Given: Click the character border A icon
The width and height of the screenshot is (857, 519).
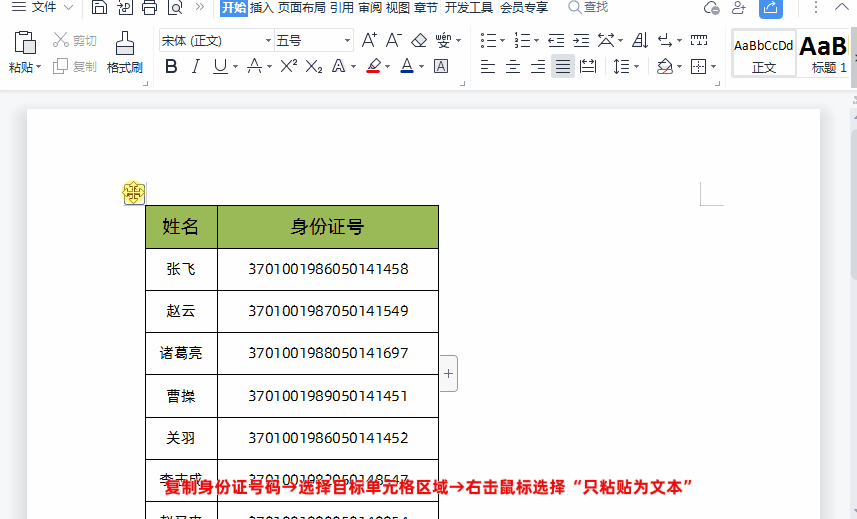Looking at the screenshot, I should [x=441, y=67].
